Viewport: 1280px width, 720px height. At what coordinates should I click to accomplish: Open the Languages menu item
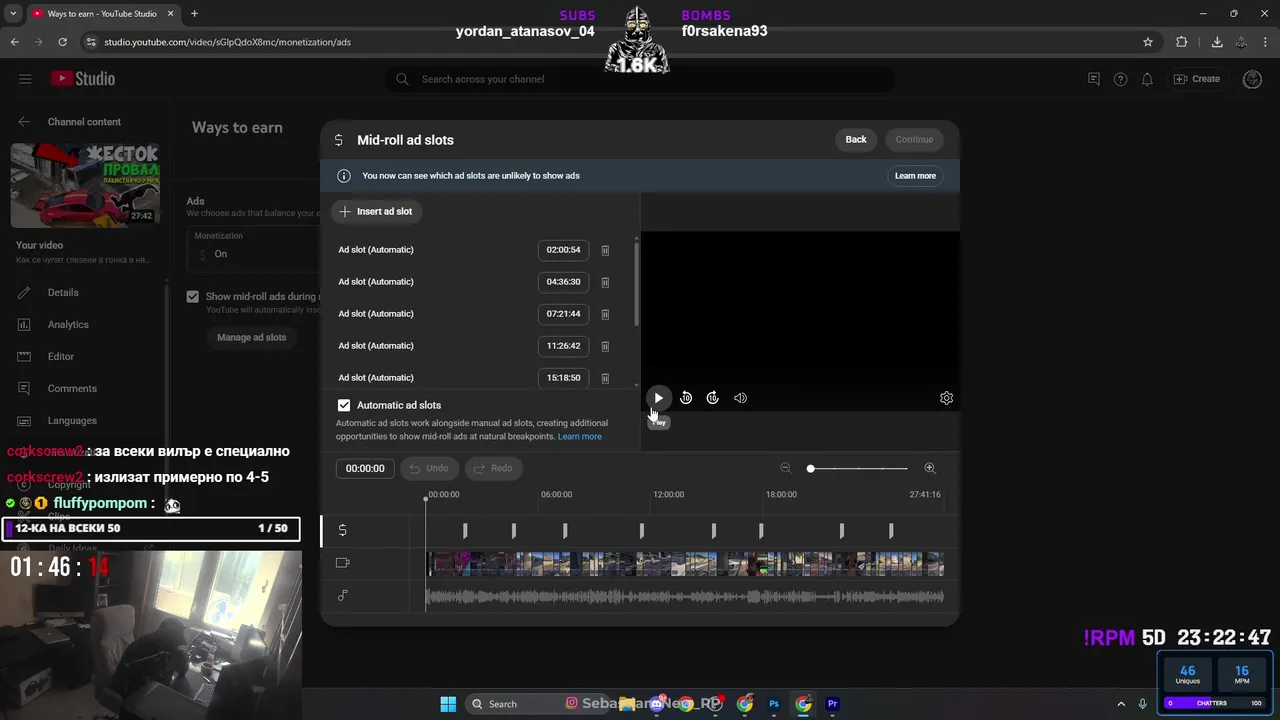(x=72, y=420)
